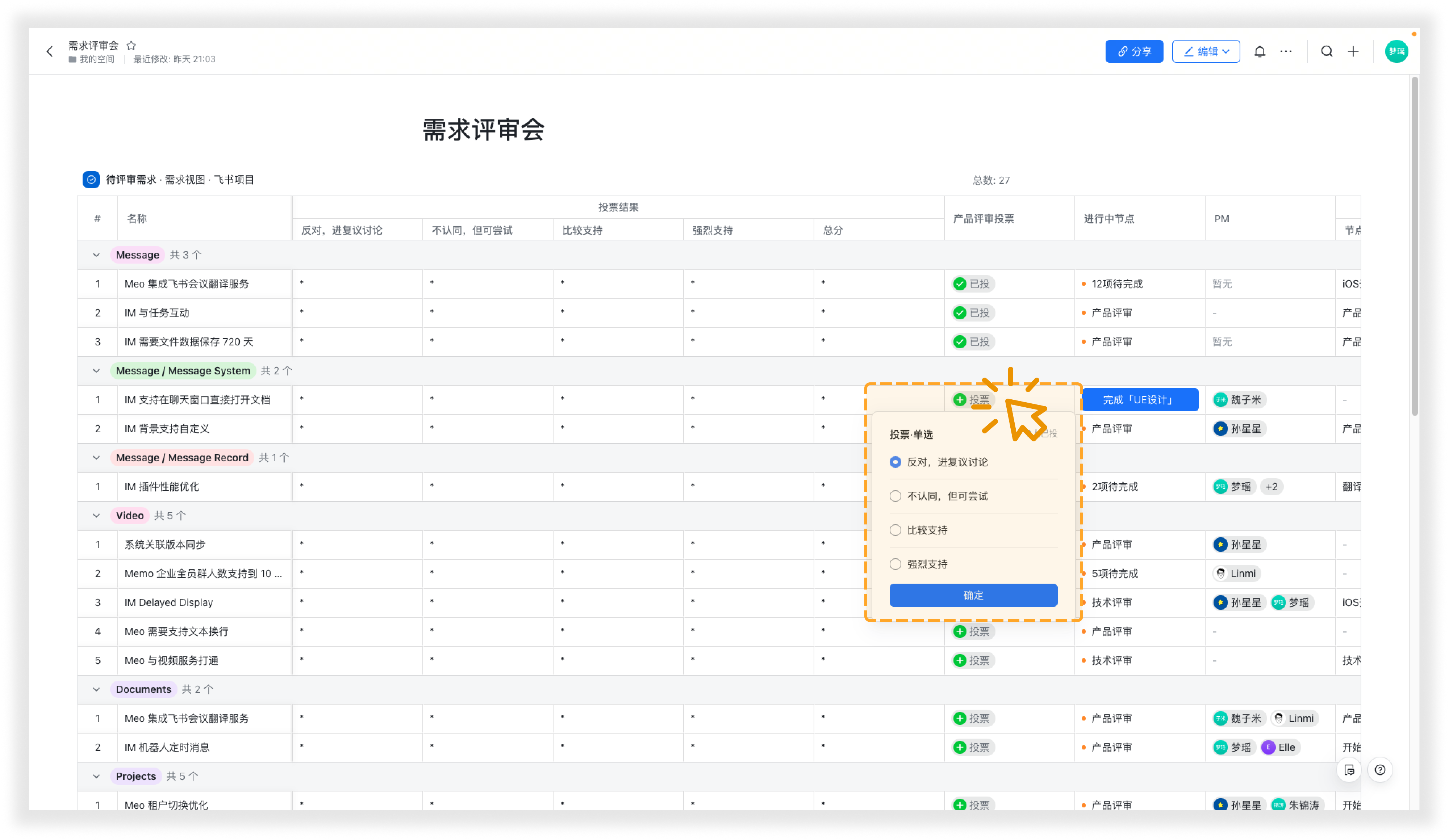Click the Documents group tag
This screenshot has width=1449, height=840.
tap(143, 689)
